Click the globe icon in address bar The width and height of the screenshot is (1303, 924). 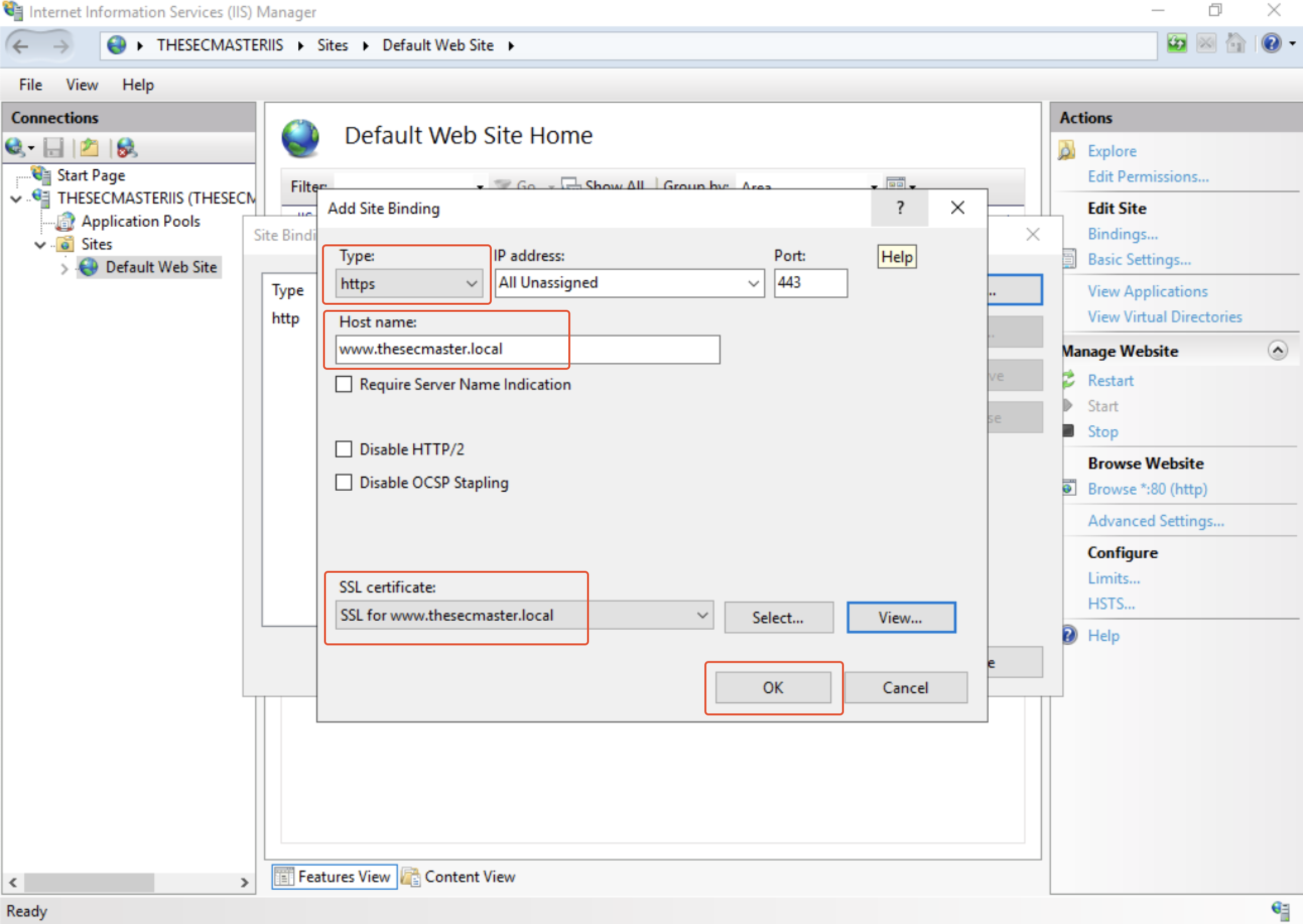pos(116,45)
